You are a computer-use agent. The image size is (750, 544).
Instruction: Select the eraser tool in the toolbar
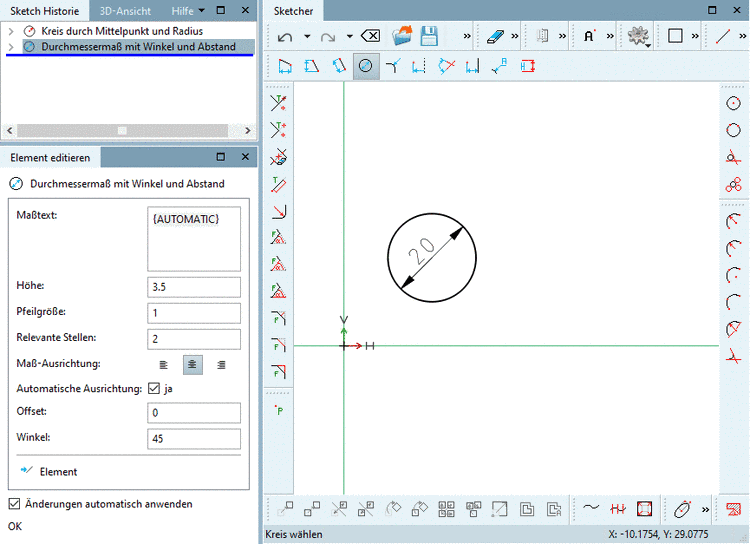(496, 36)
